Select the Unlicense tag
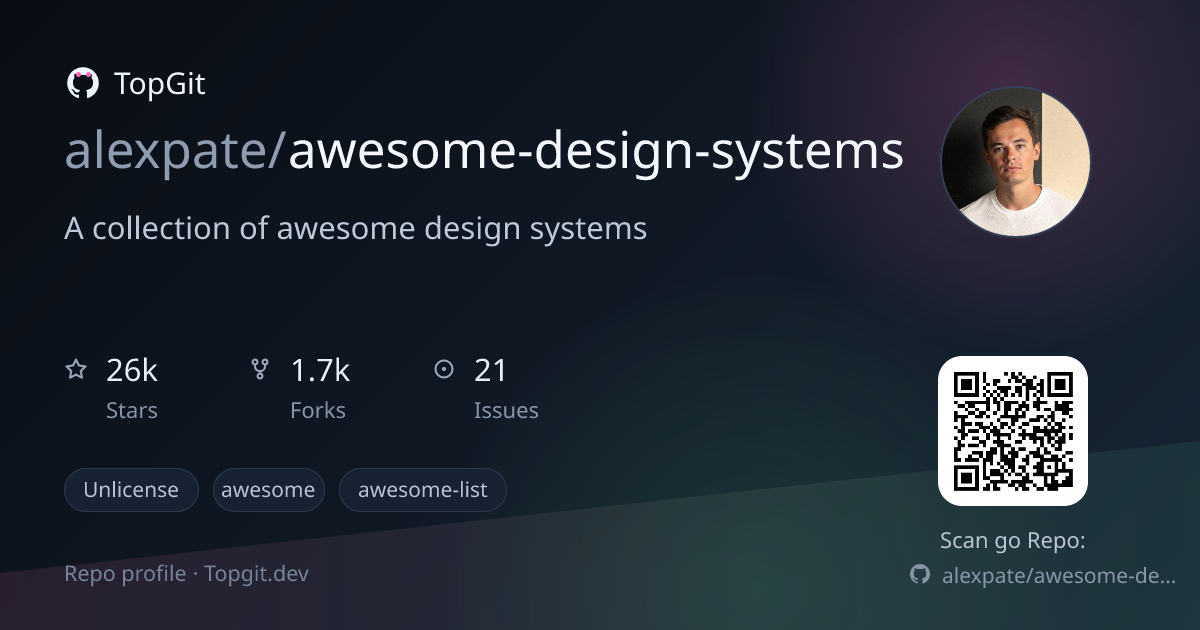Image resolution: width=1200 pixels, height=630 pixels. pyautogui.click(x=131, y=490)
